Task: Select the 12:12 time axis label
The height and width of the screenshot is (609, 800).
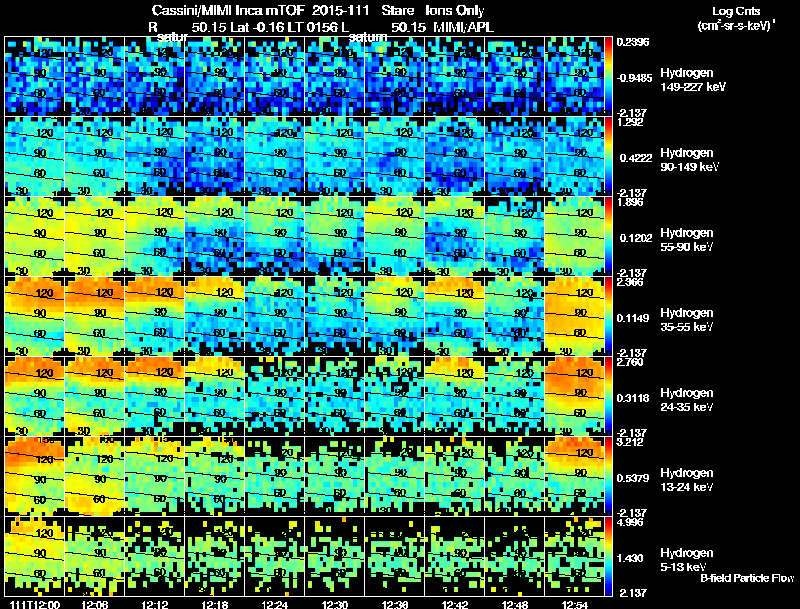Action: [155, 604]
